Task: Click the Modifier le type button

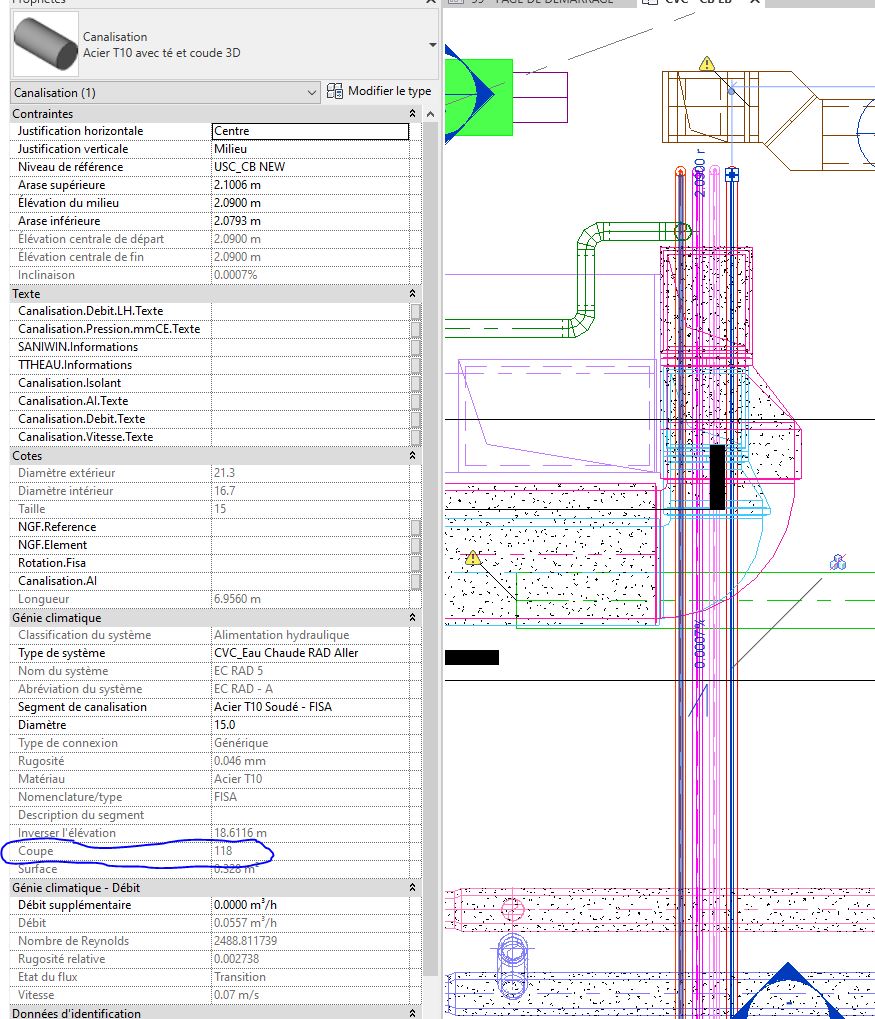Action: pos(379,91)
